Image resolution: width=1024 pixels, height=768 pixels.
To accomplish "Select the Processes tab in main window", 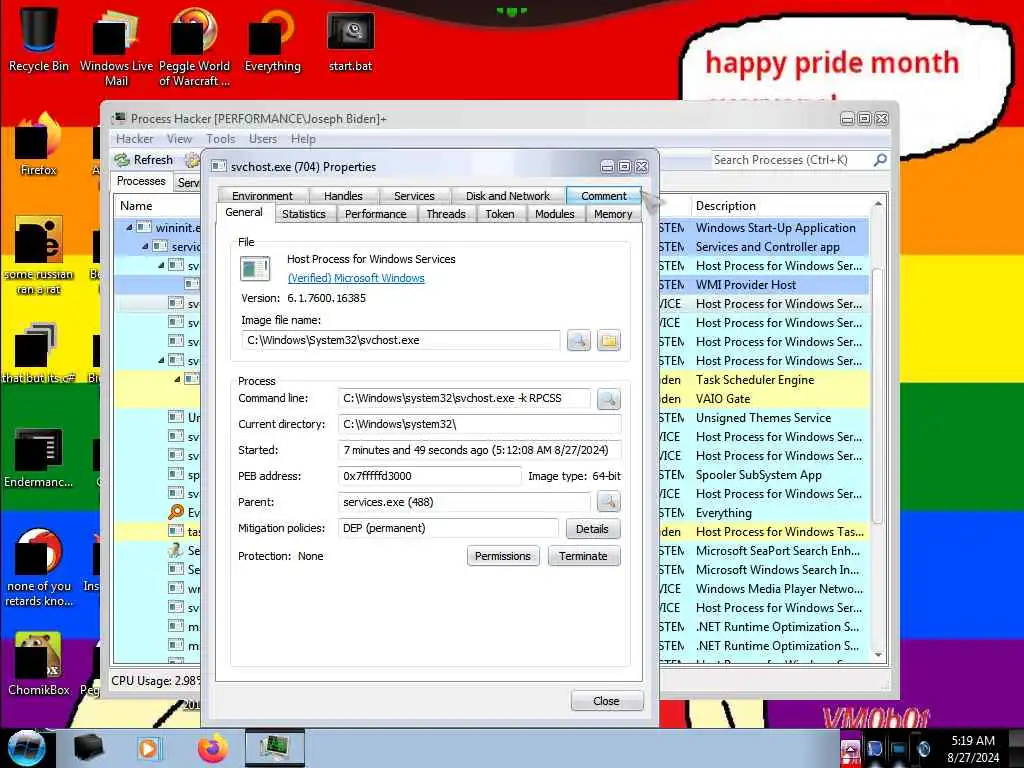I will click(x=141, y=182).
